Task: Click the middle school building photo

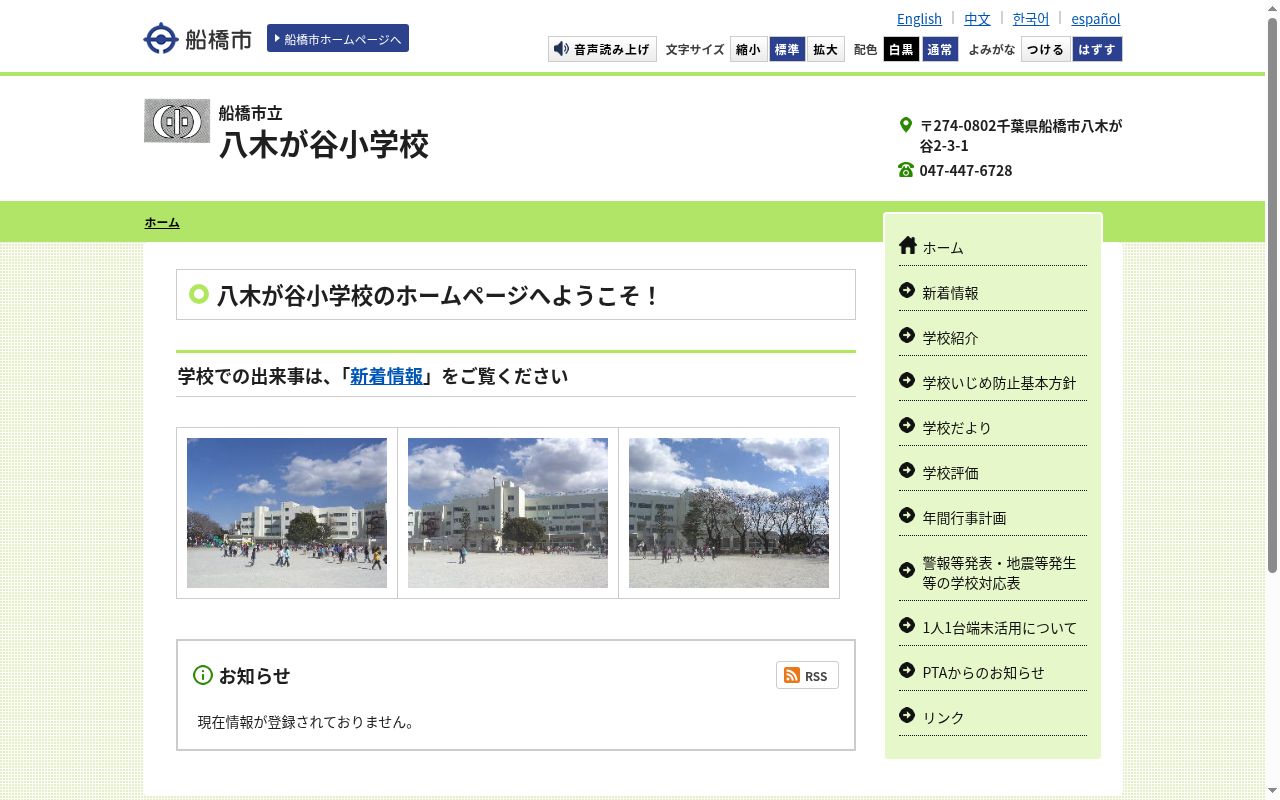Action: (x=508, y=513)
